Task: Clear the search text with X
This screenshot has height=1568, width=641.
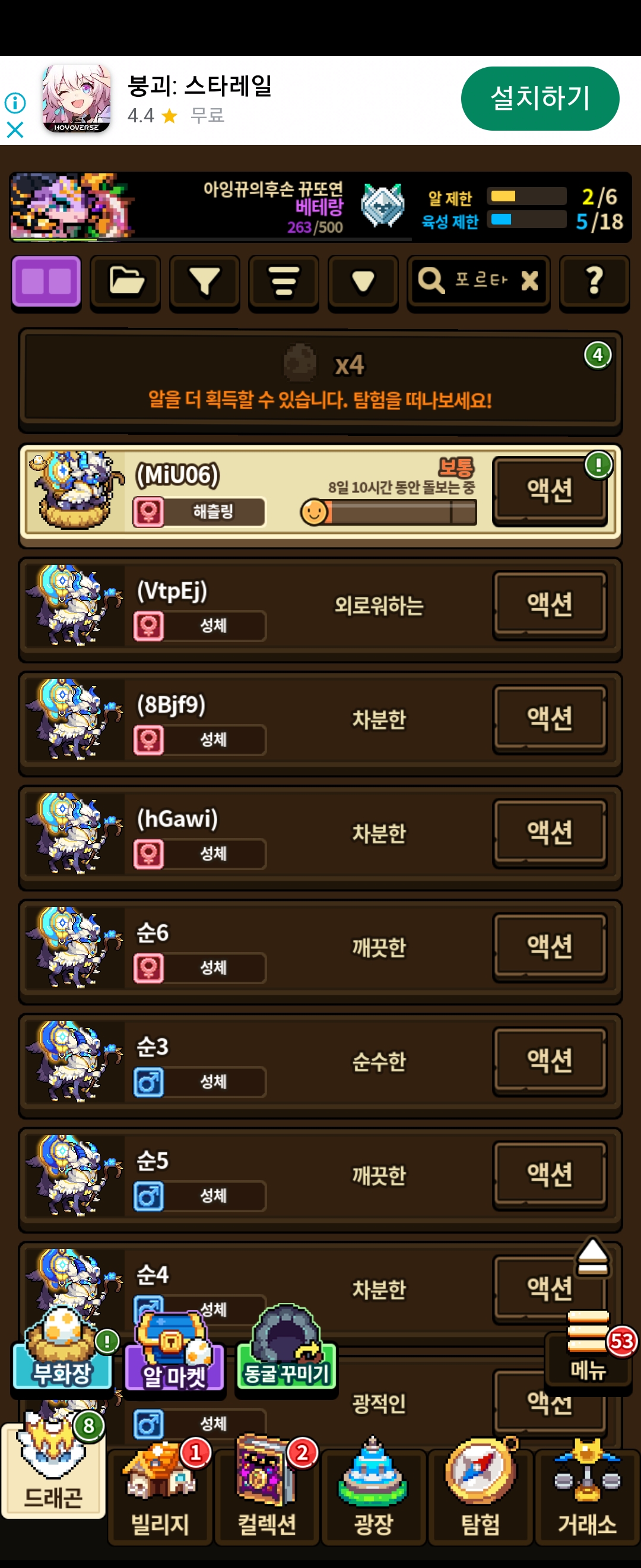Action: tap(529, 280)
